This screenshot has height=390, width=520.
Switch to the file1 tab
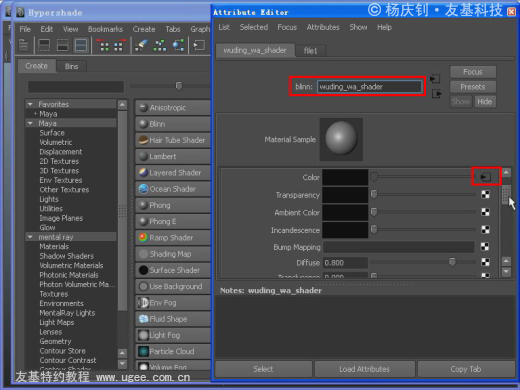[310, 51]
